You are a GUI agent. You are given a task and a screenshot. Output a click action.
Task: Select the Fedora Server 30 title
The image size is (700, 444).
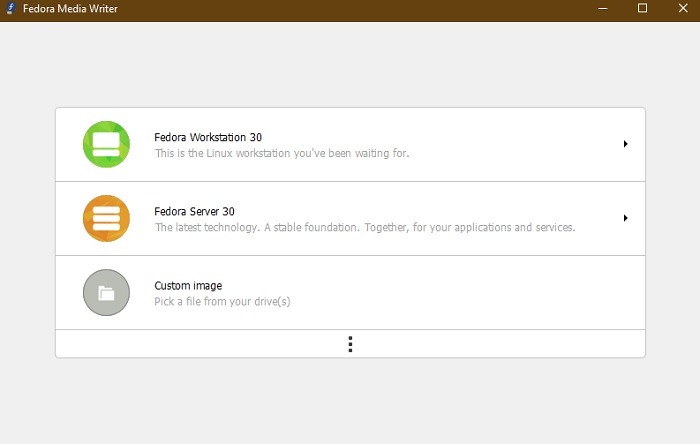point(194,211)
